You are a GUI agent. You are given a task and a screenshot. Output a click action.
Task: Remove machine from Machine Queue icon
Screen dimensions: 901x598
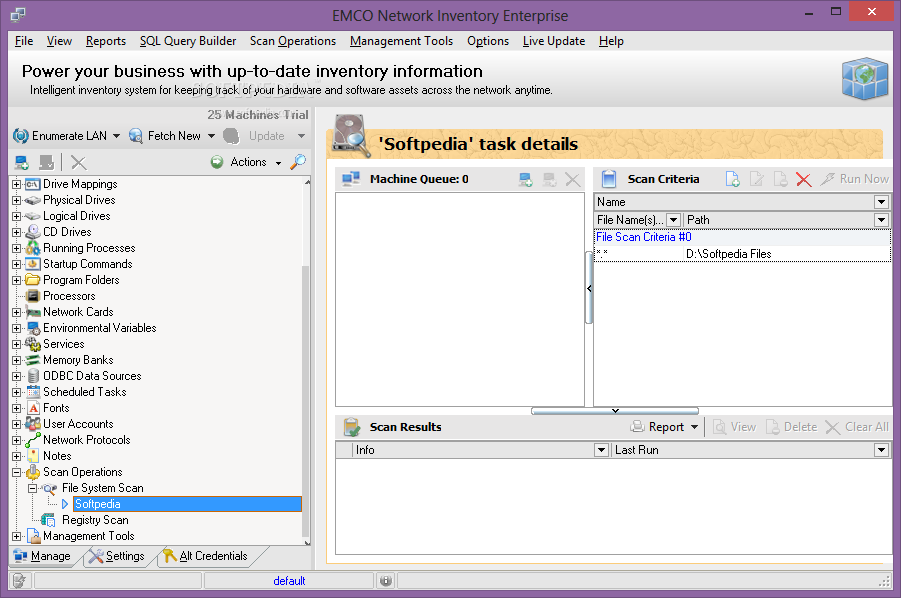[x=549, y=179]
